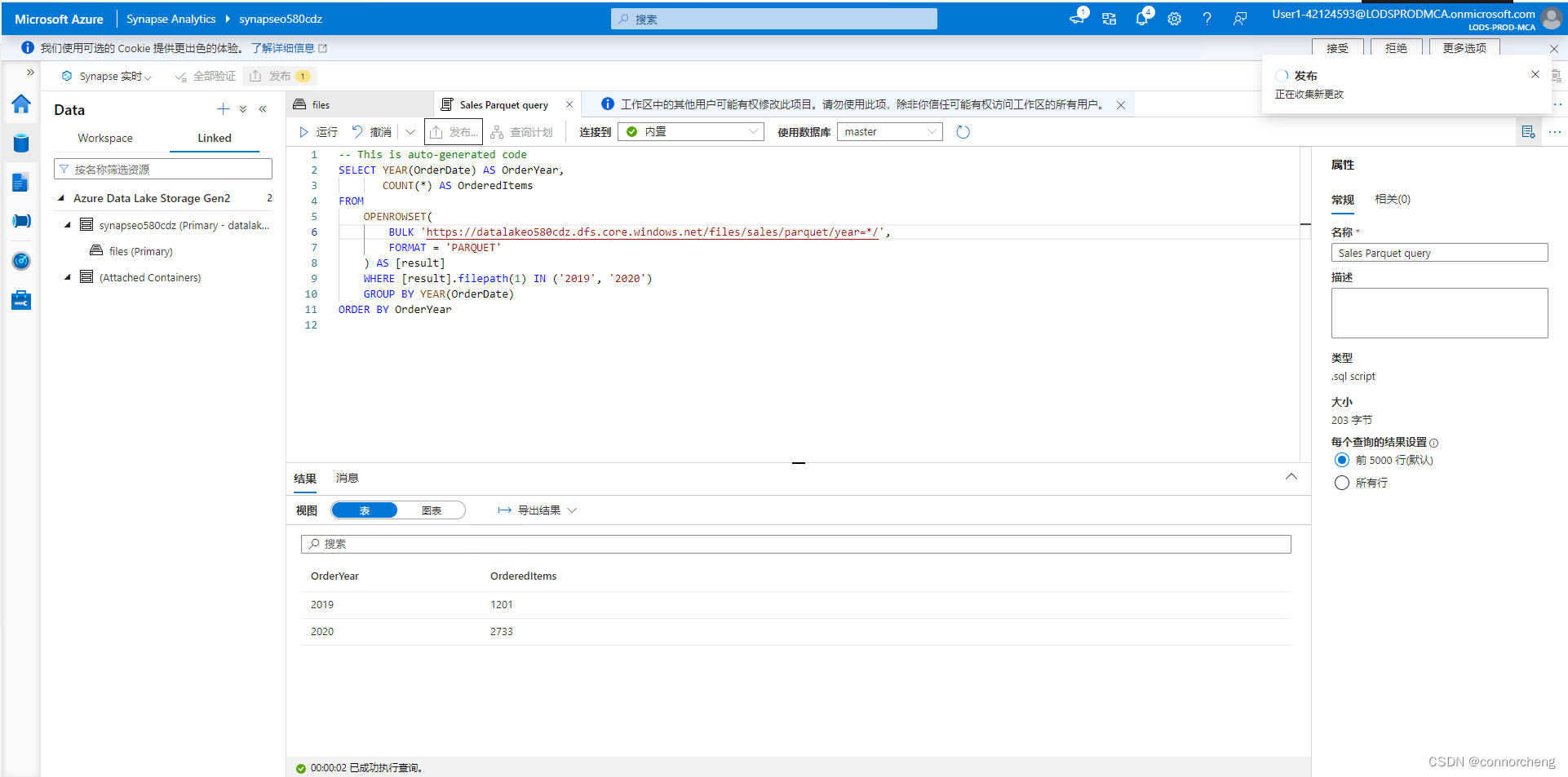
Task: Click the Publish all button
Action: 279,76
